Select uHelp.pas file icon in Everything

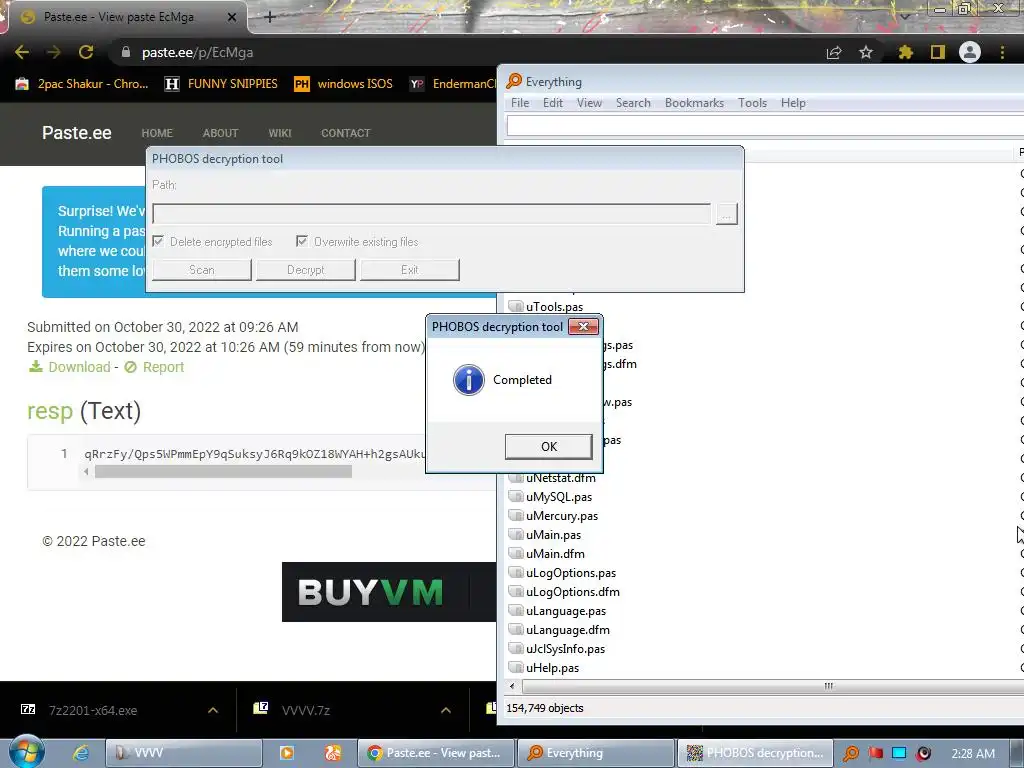(x=516, y=667)
